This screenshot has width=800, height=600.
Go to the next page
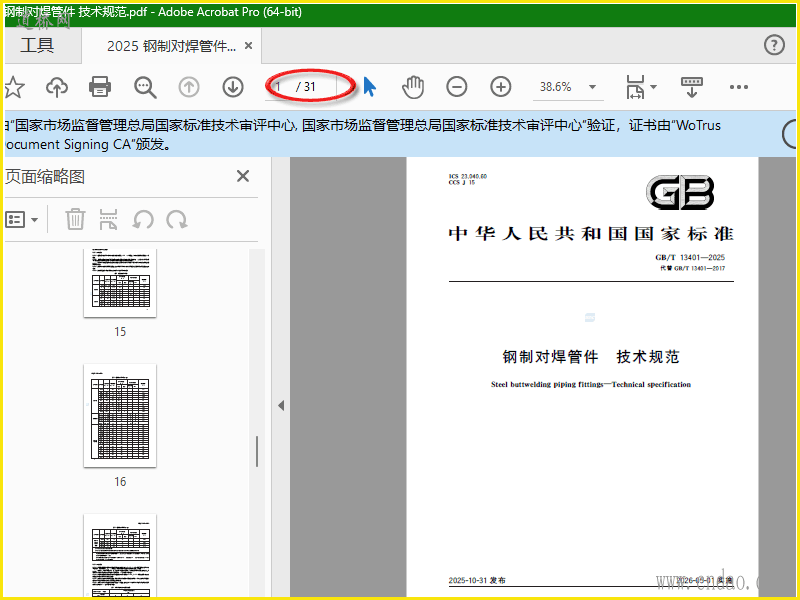(233, 87)
